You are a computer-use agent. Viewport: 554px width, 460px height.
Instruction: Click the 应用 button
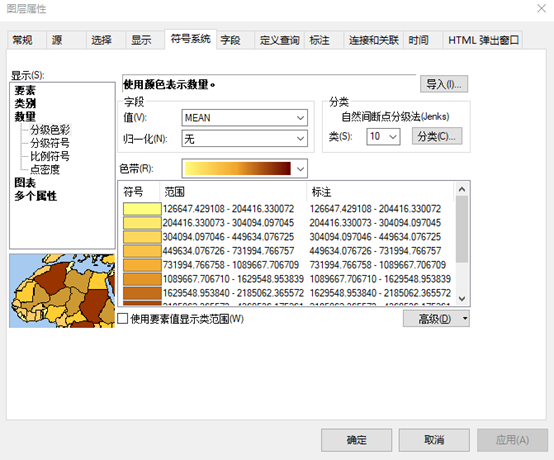512,440
